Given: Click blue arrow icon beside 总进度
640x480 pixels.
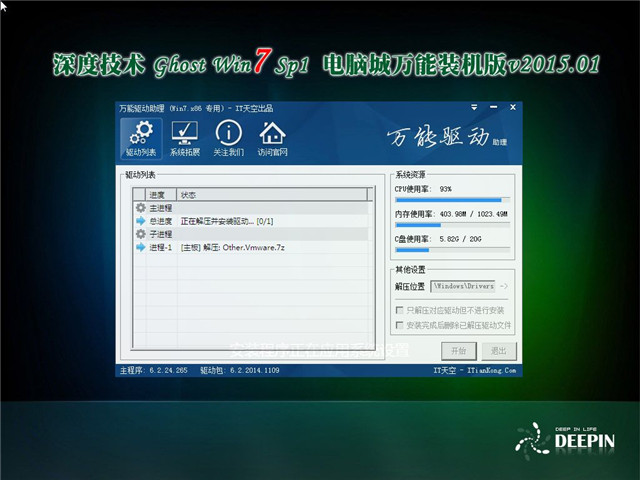Looking at the screenshot, I should pos(140,221).
